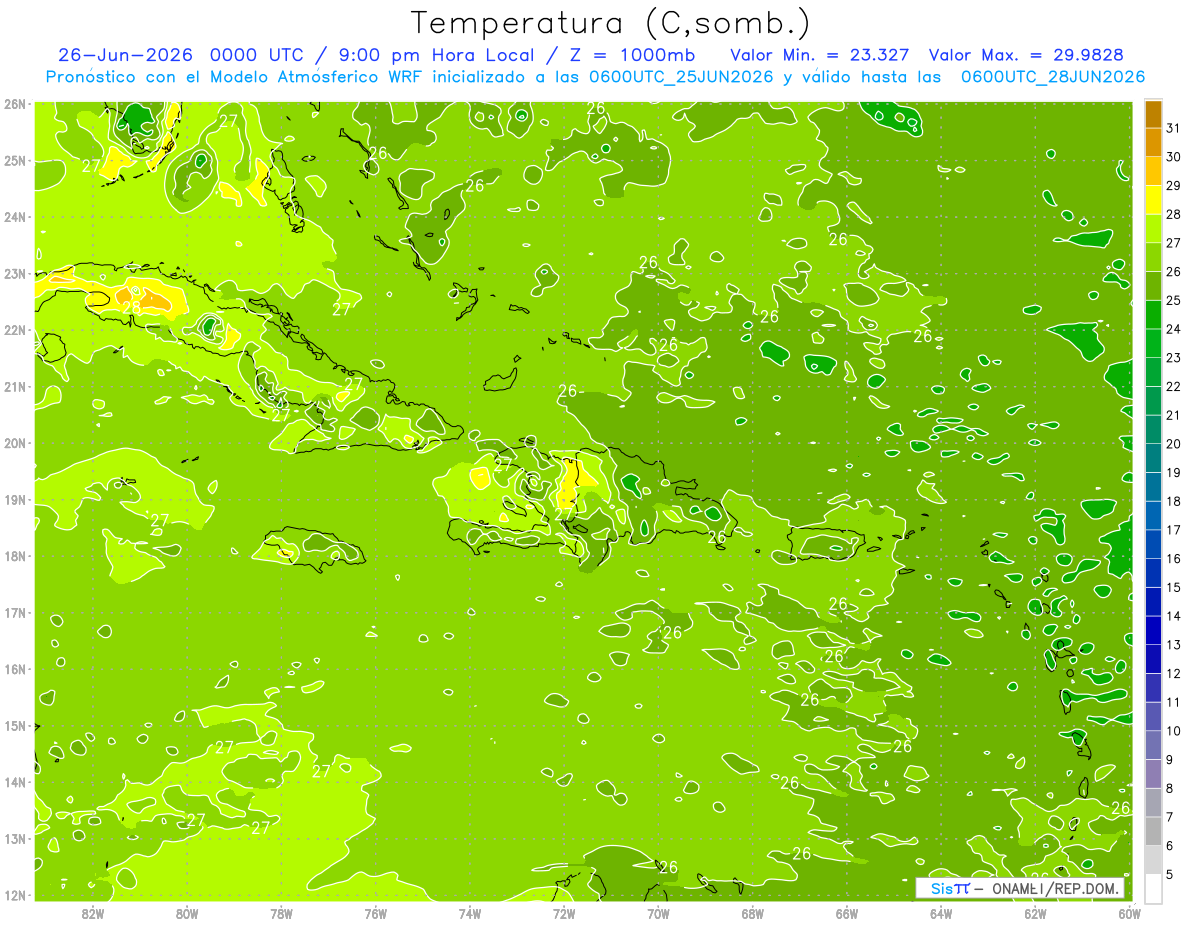Select the valid-until time "0600UTC_28JUN2026"
The height and width of the screenshot is (927, 1200).
[x=1053, y=77]
